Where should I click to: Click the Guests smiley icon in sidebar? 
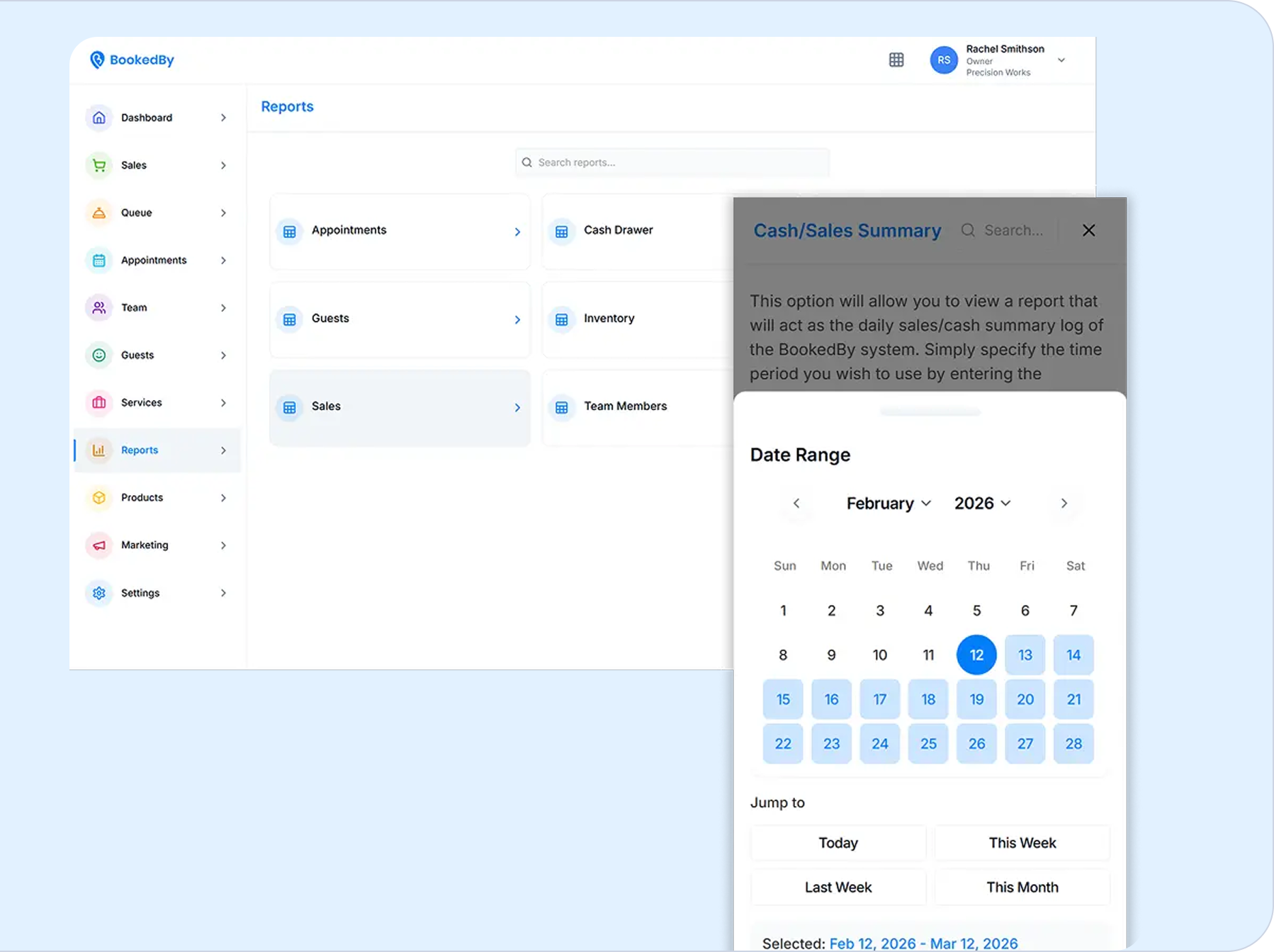99,355
